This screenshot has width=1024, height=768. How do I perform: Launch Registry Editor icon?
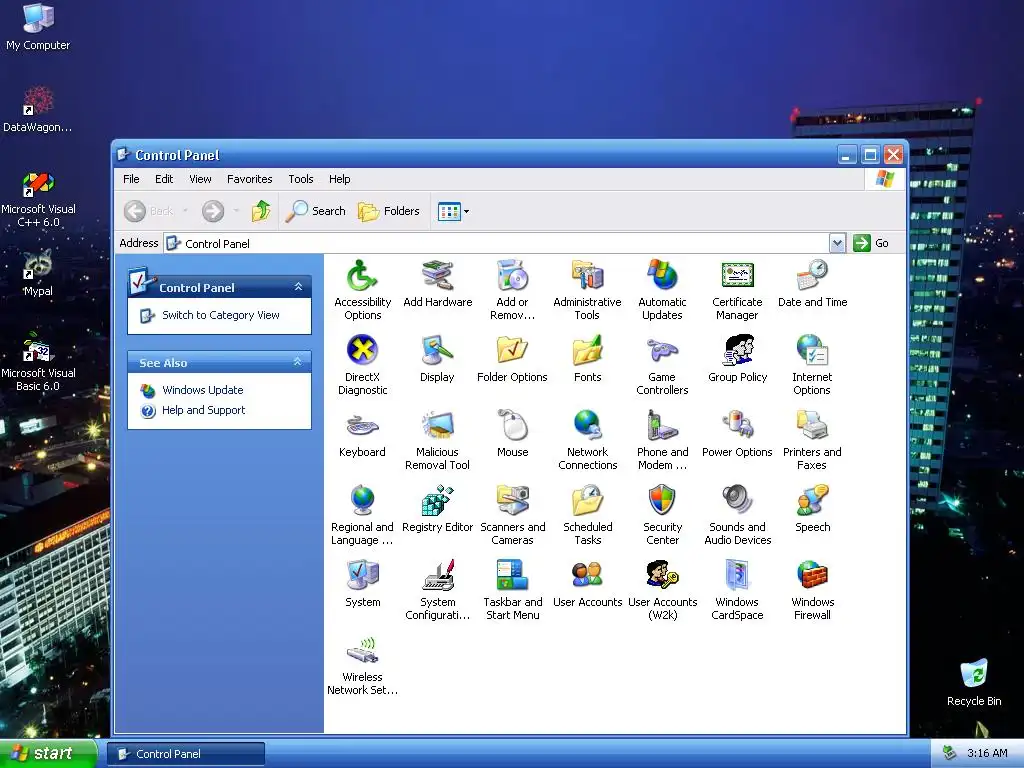pyautogui.click(x=438, y=509)
